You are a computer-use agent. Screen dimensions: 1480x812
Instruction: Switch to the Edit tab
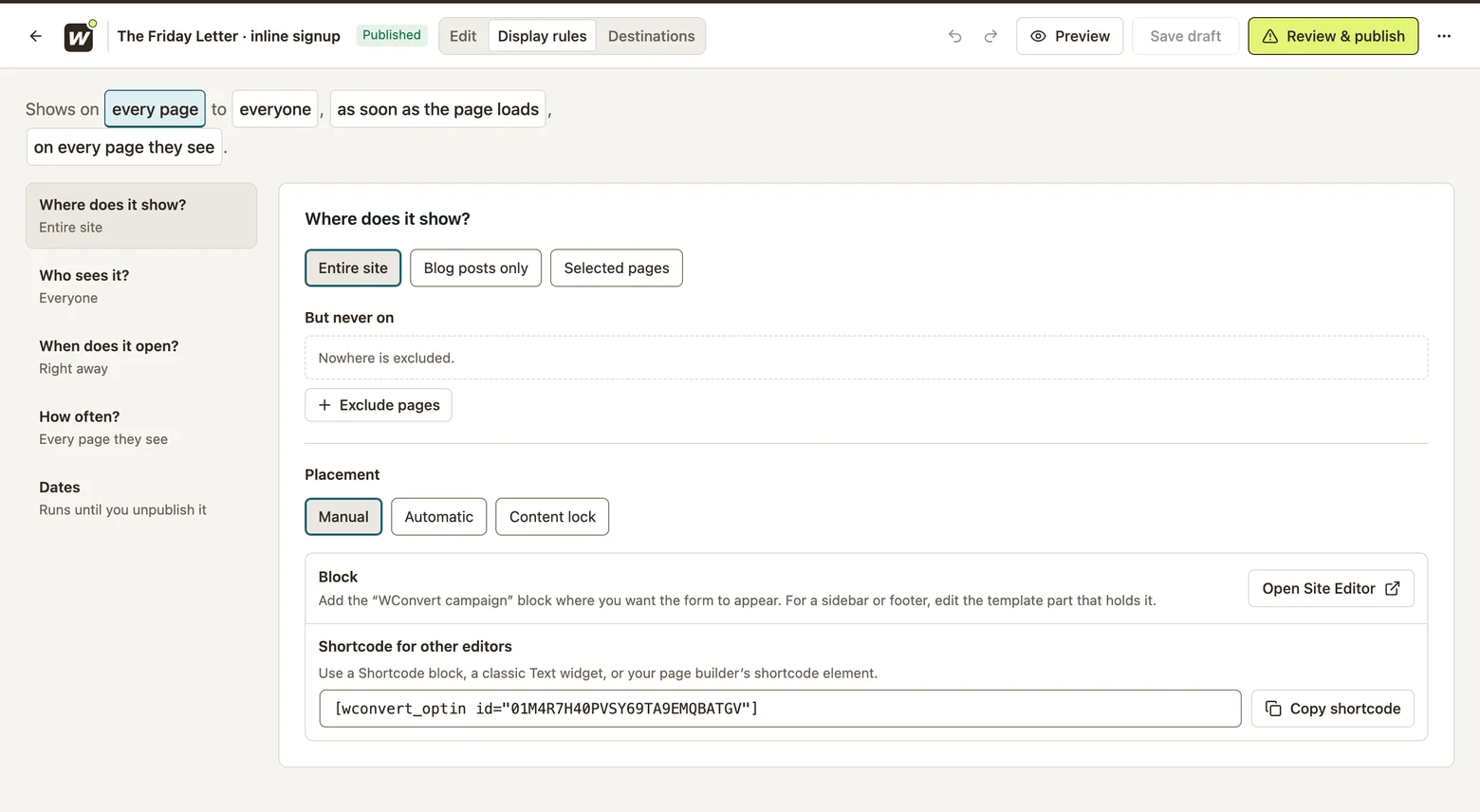pos(463,36)
